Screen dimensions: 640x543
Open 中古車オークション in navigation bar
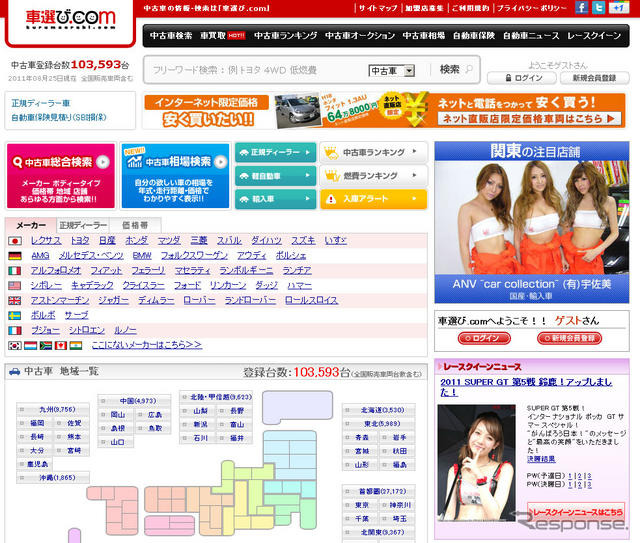[360, 36]
